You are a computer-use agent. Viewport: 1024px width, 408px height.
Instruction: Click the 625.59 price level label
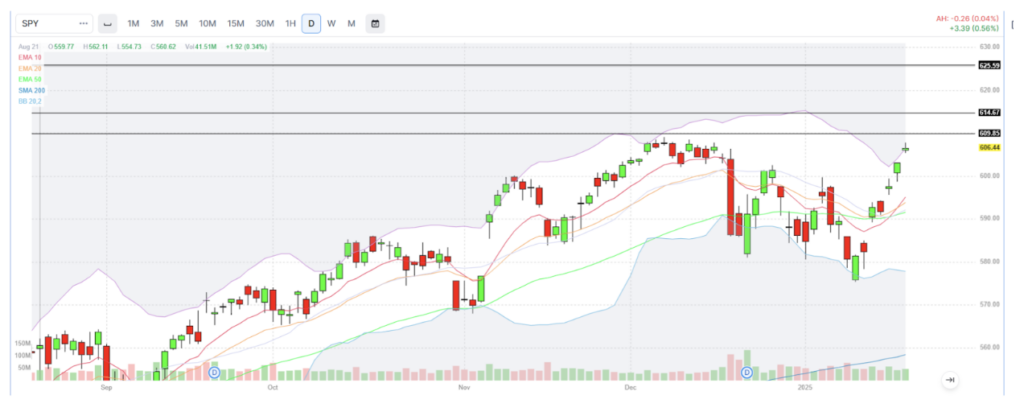[x=989, y=65]
